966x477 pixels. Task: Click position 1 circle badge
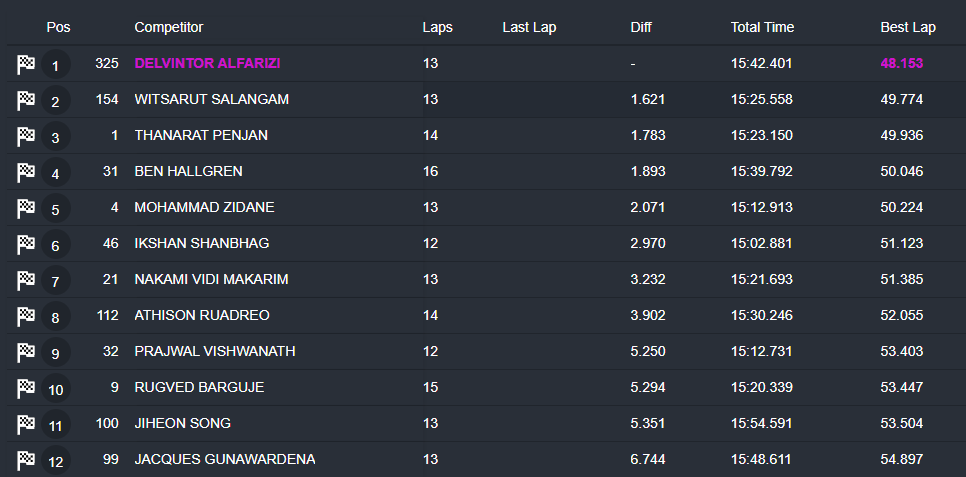click(x=56, y=66)
